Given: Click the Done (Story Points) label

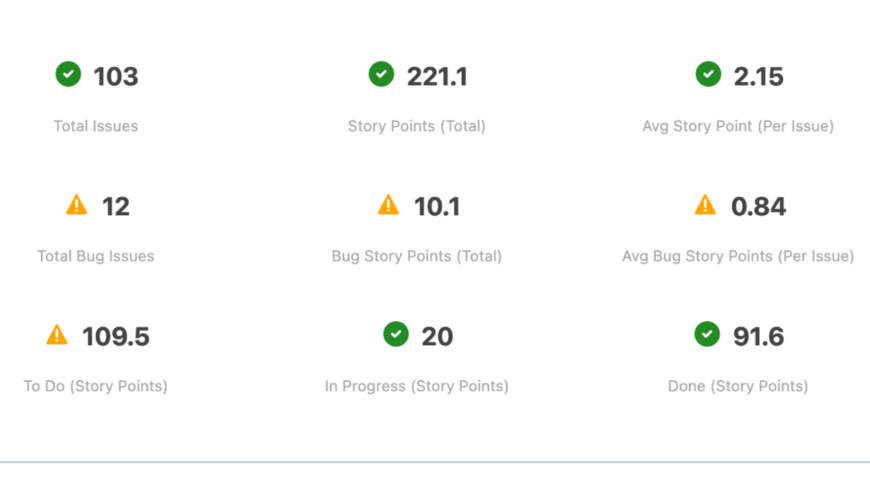Looking at the screenshot, I should 738,386.
